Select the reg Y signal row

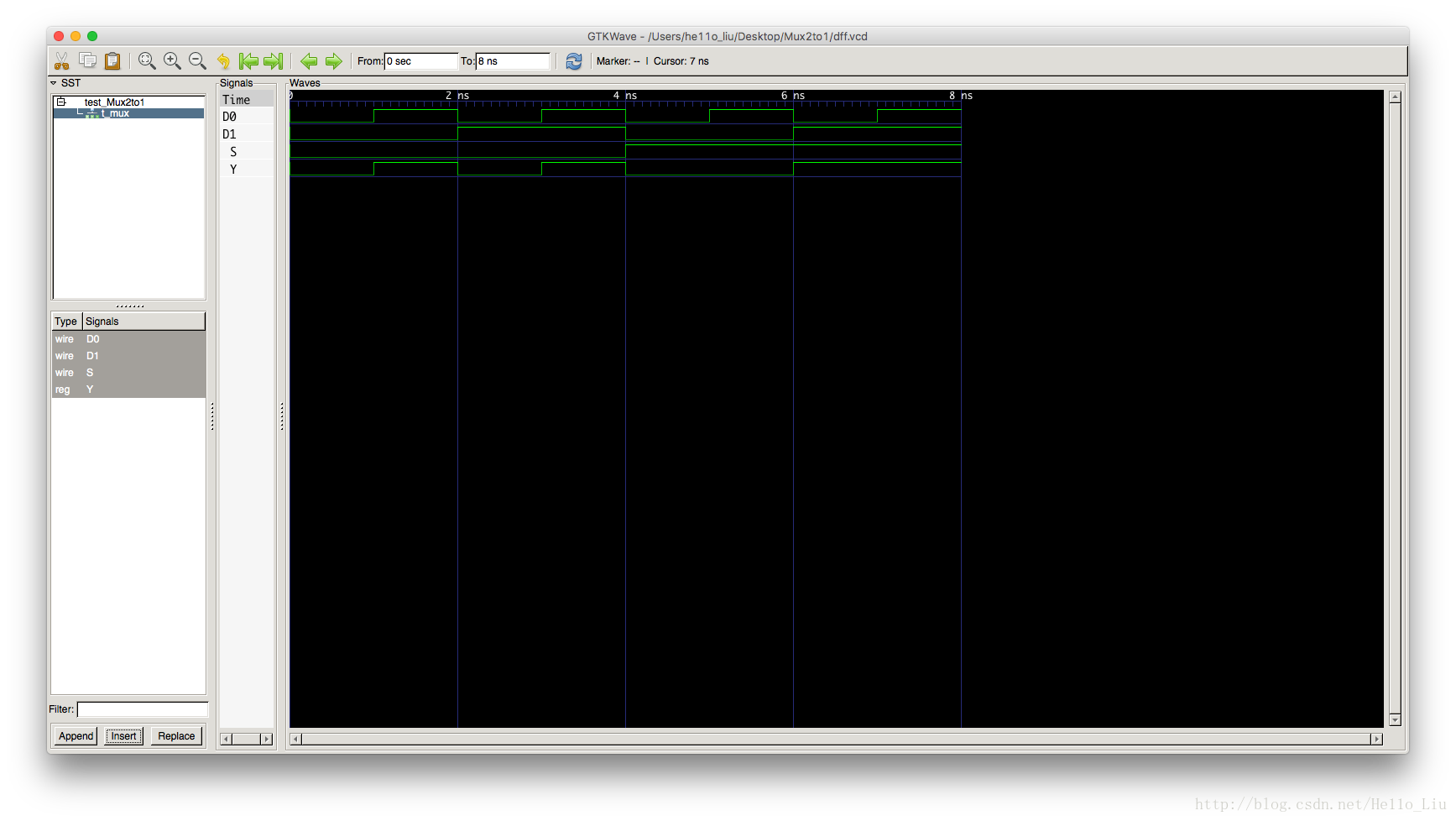pos(128,390)
